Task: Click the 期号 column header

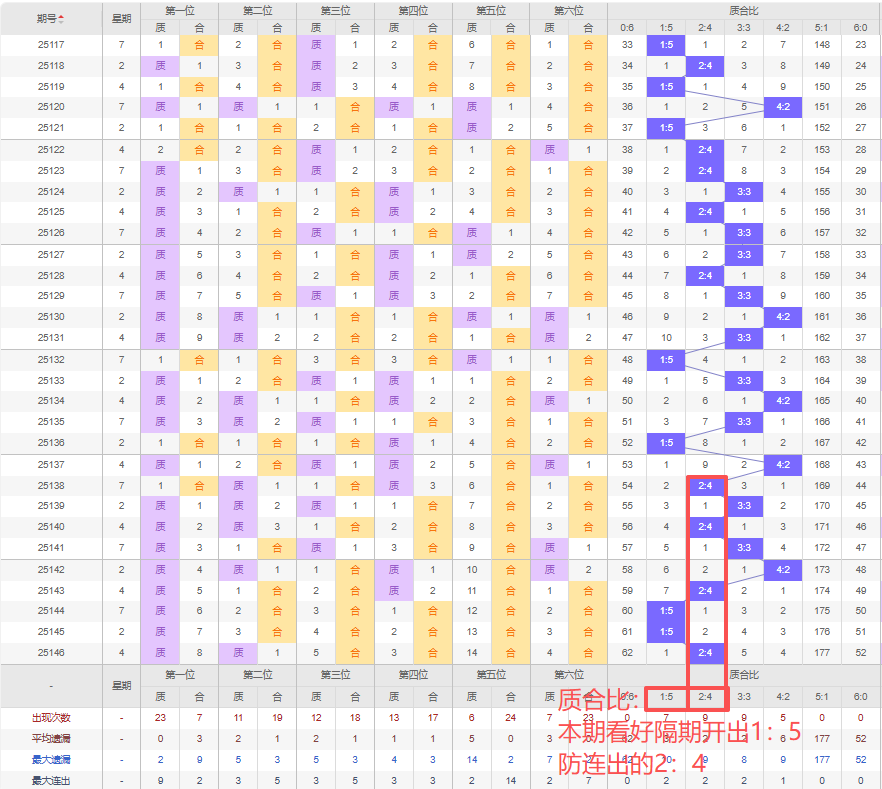Action: click(46, 19)
